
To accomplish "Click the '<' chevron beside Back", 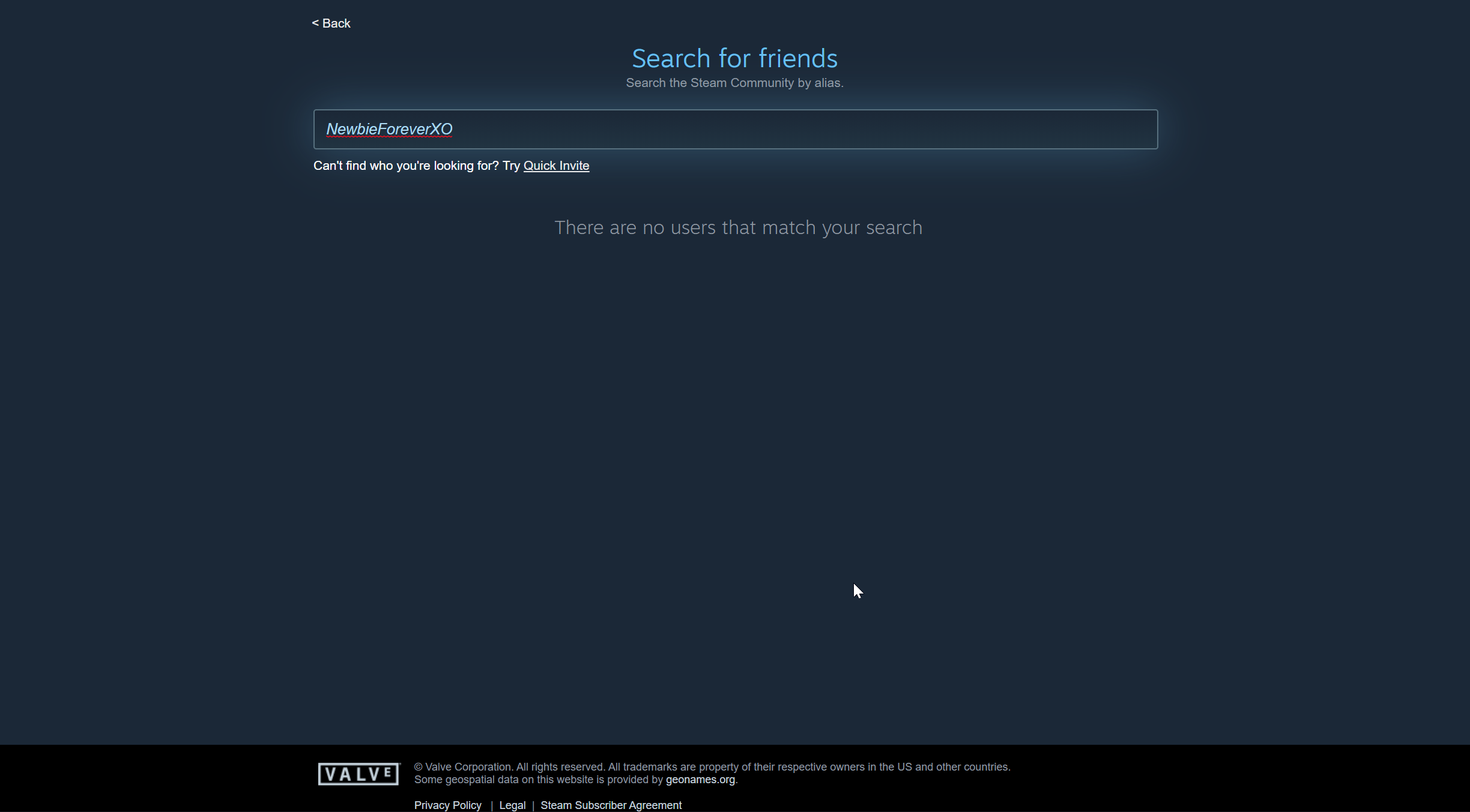I will pyautogui.click(x=315, y=23).
